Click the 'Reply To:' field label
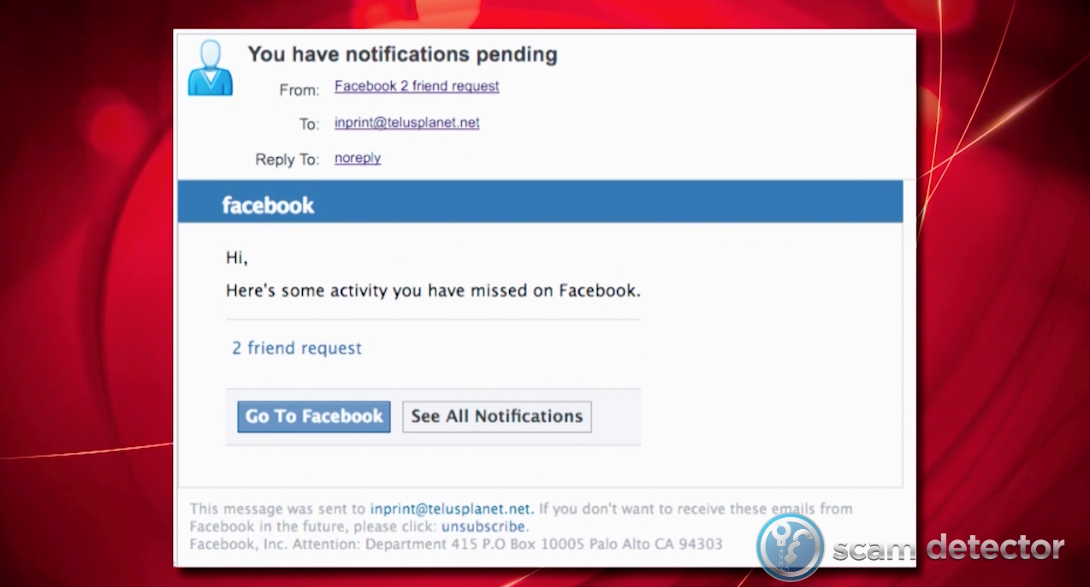This screenshot has width=1090, height=587. tap(287, 159)
